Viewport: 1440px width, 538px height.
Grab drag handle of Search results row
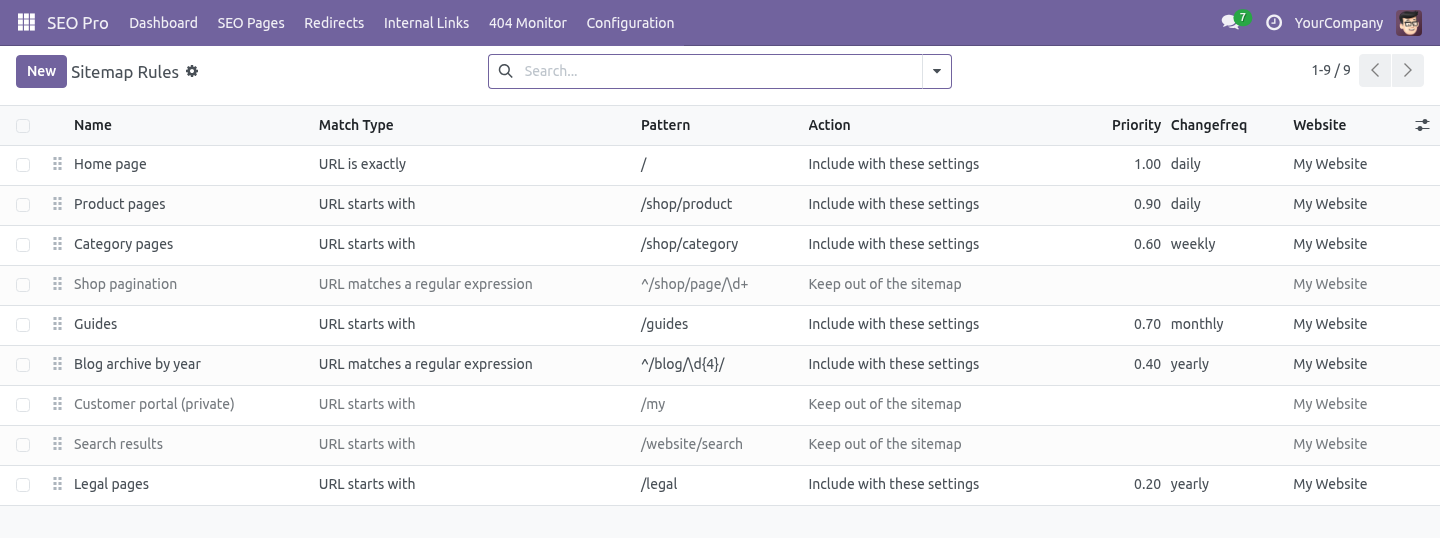tap(57, 444)
